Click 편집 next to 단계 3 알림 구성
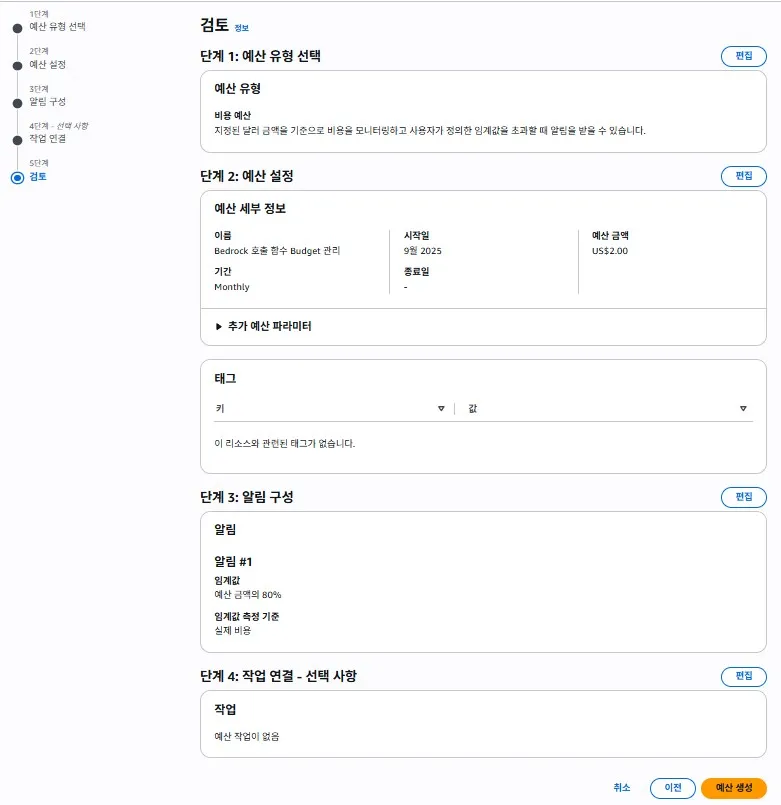 (x=743, y=497)
